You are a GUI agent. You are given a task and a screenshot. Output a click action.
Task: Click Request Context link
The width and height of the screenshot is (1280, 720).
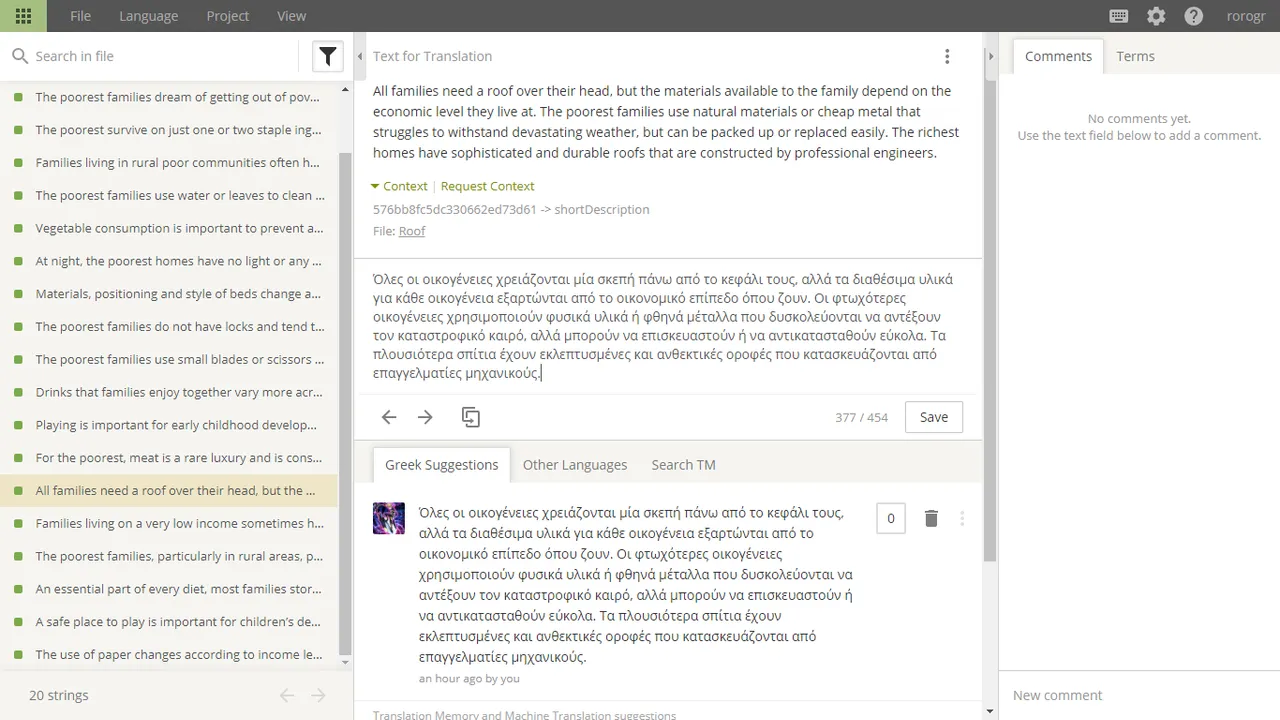click(x=487, y=186)
